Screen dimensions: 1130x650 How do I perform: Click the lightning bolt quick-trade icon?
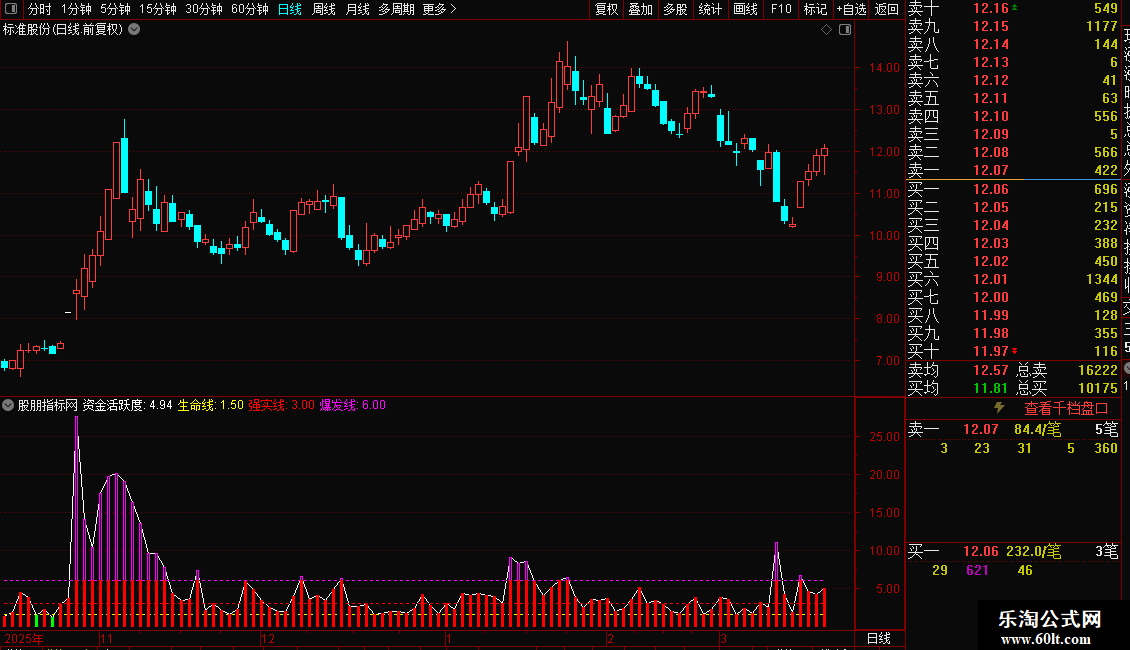point(999,408)
